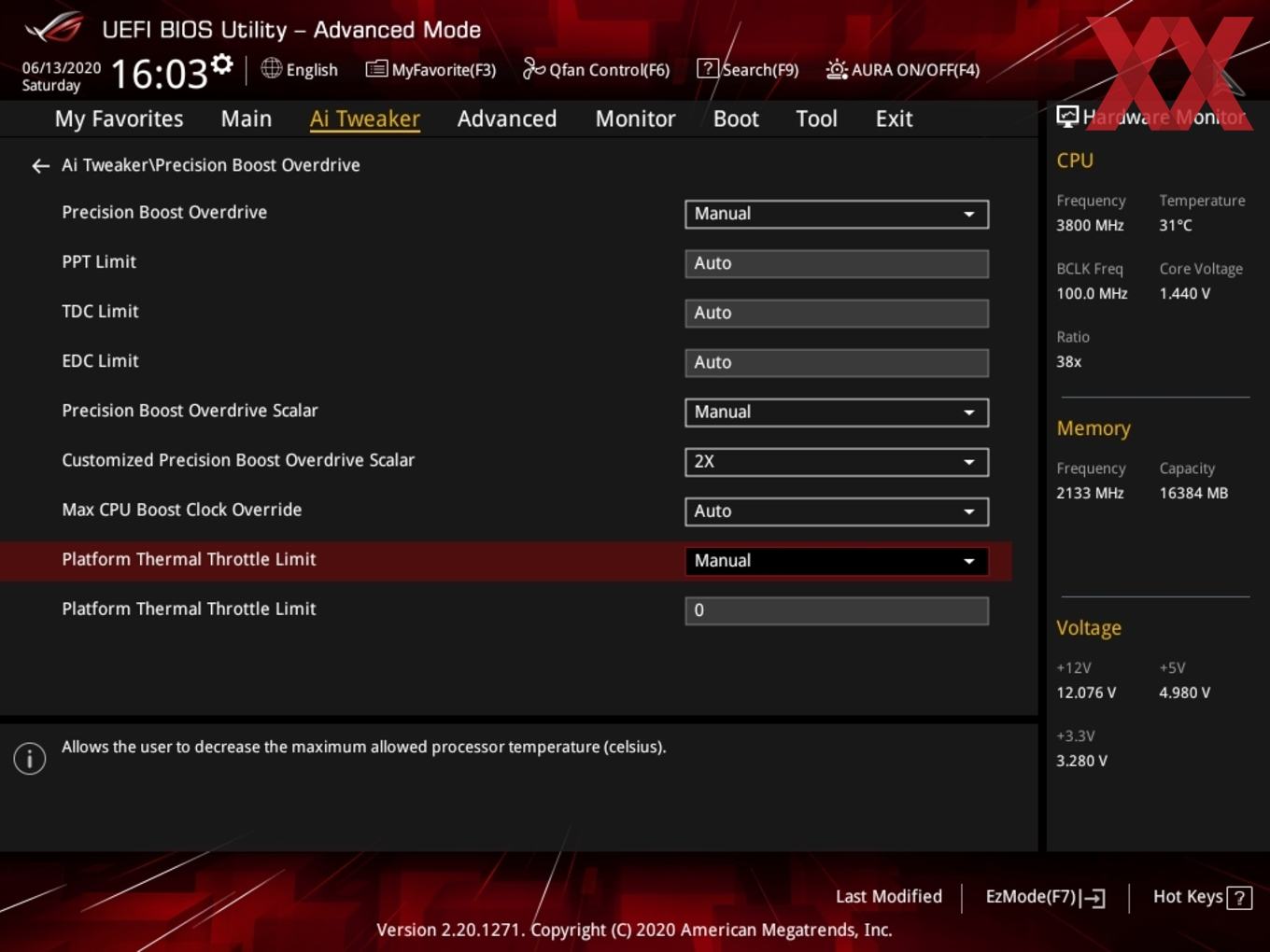Click BCLK Freq value 100.0 MHz
Image resolution: width=1270 pixels, height=952 pixels.
point(1092,294)
